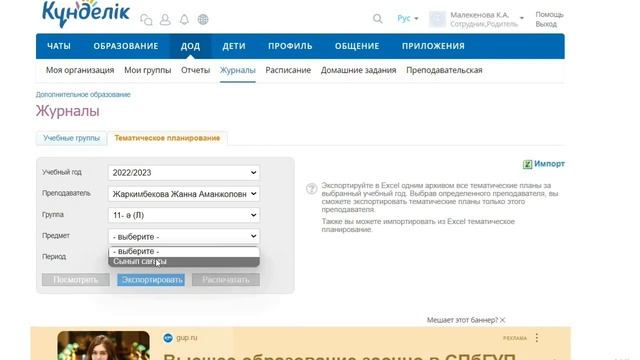Open the Группа 11-ө (Л) dropdown
This screenshot has width=640, height=360.
[184, 215]
